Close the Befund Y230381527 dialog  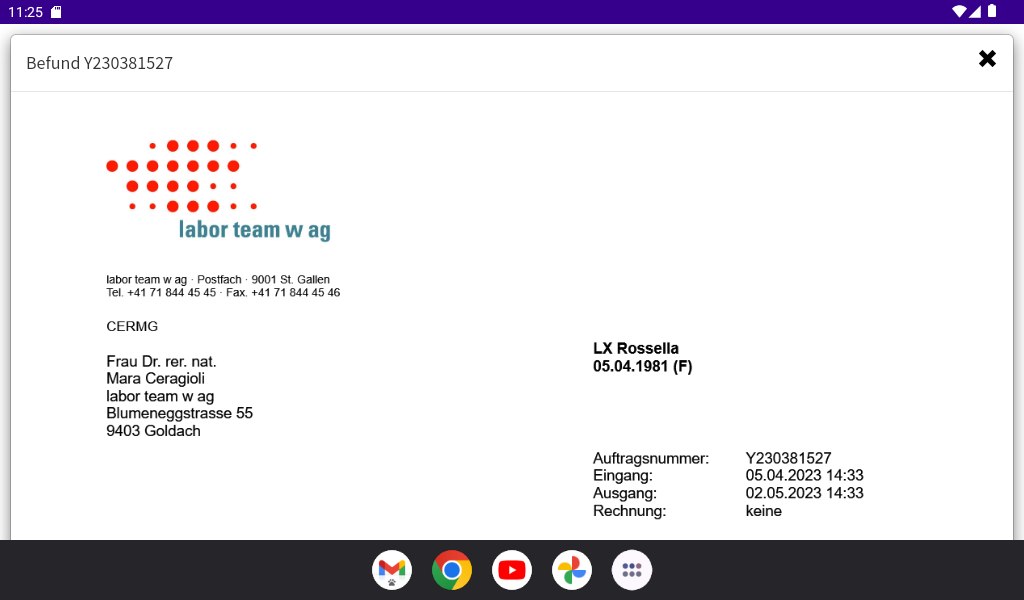987,59
